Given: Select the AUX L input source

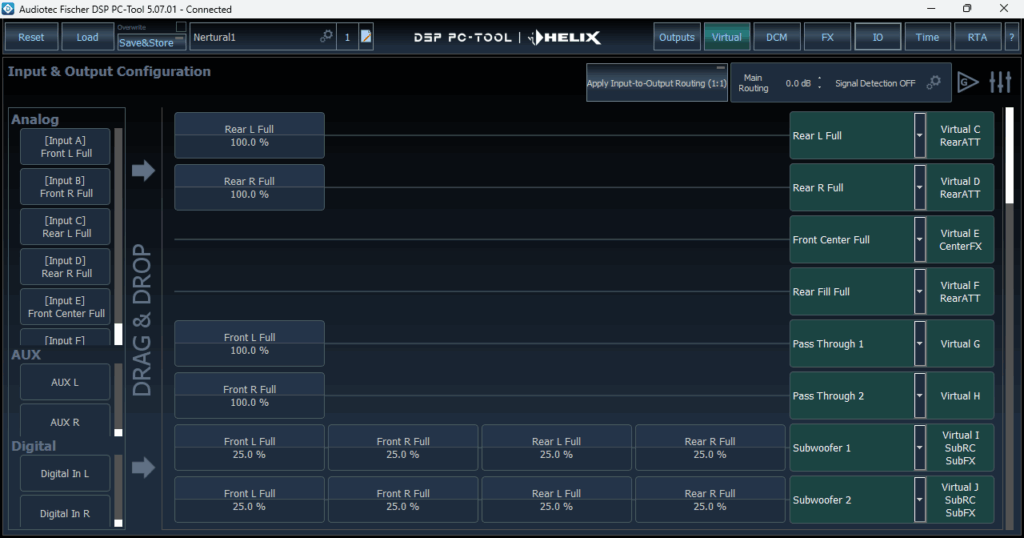Looking at the screenshot, I should click(x=65, y=382).
